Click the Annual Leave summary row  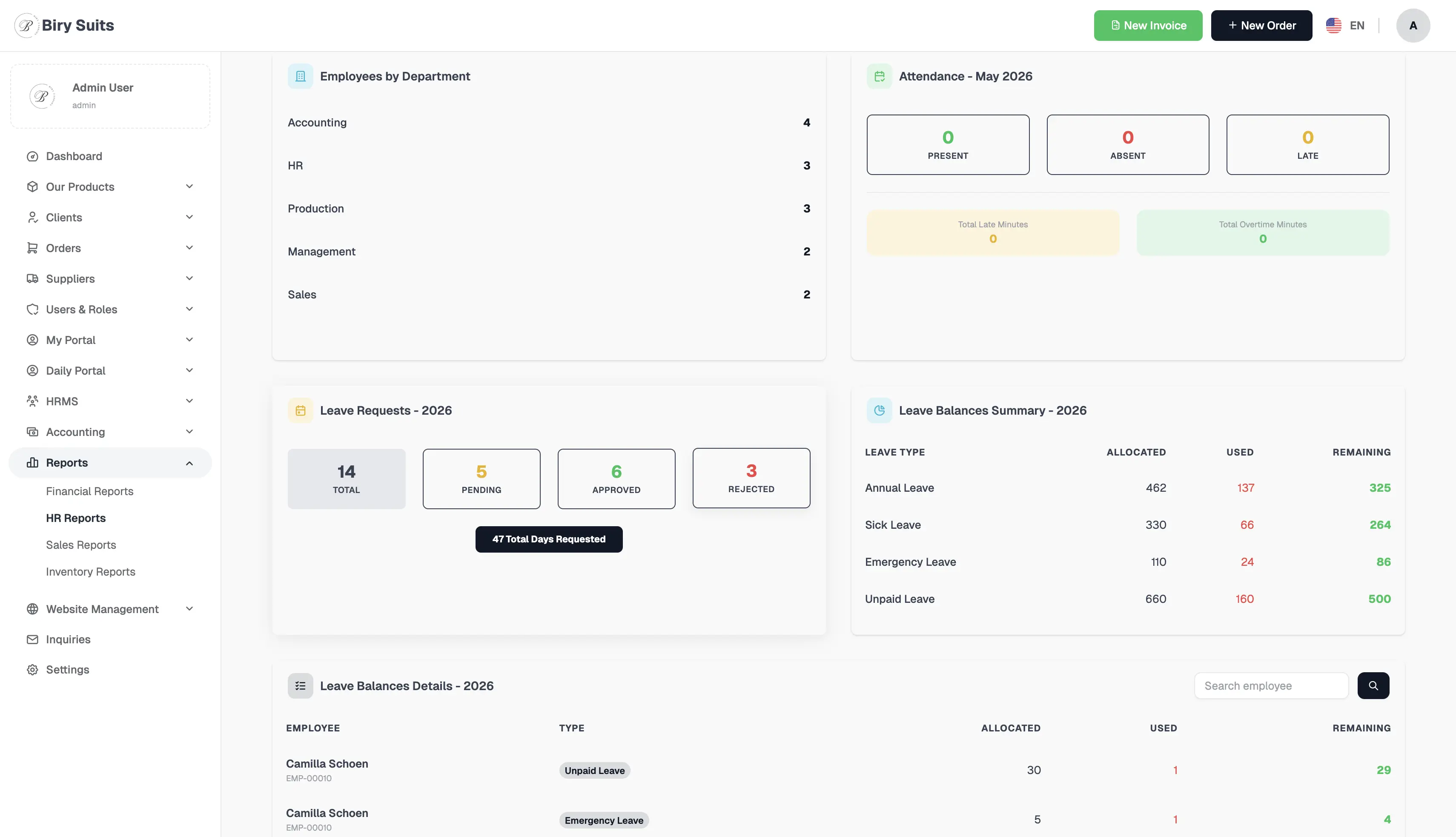point(1128,488)
